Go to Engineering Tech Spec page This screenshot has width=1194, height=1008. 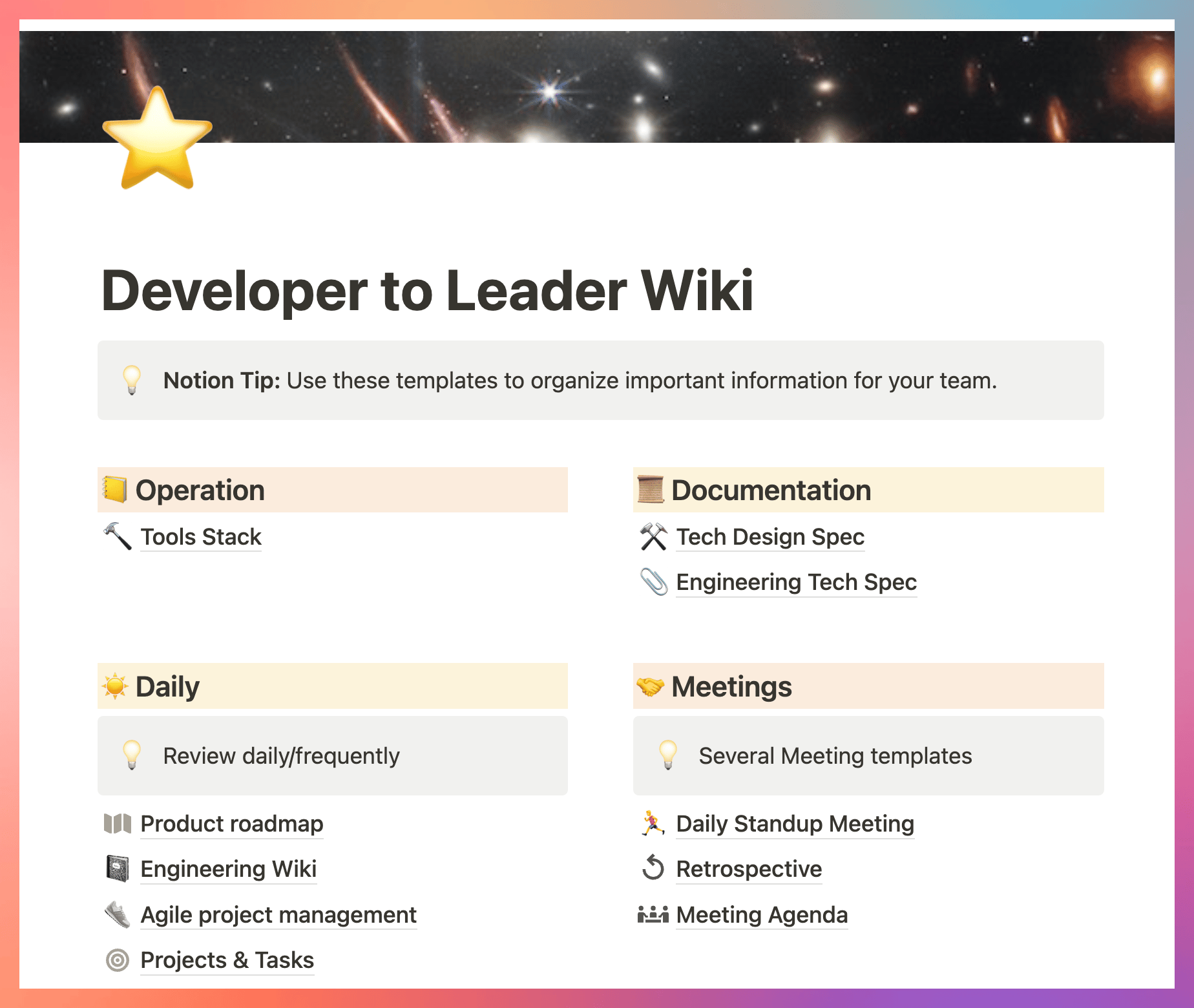point(796,582)
